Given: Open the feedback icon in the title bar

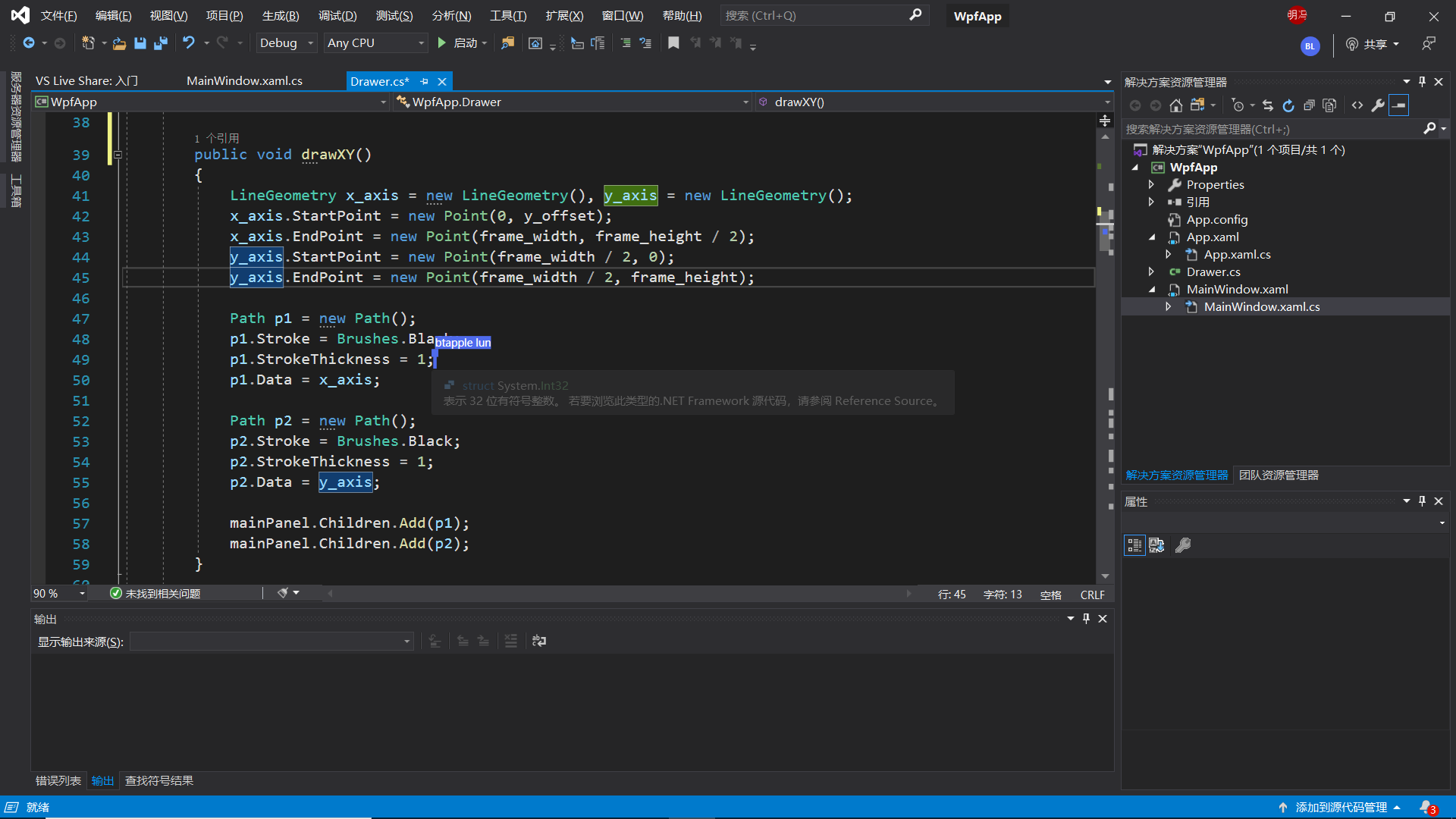Looking at the screenshot, I should pos(1429,44).
